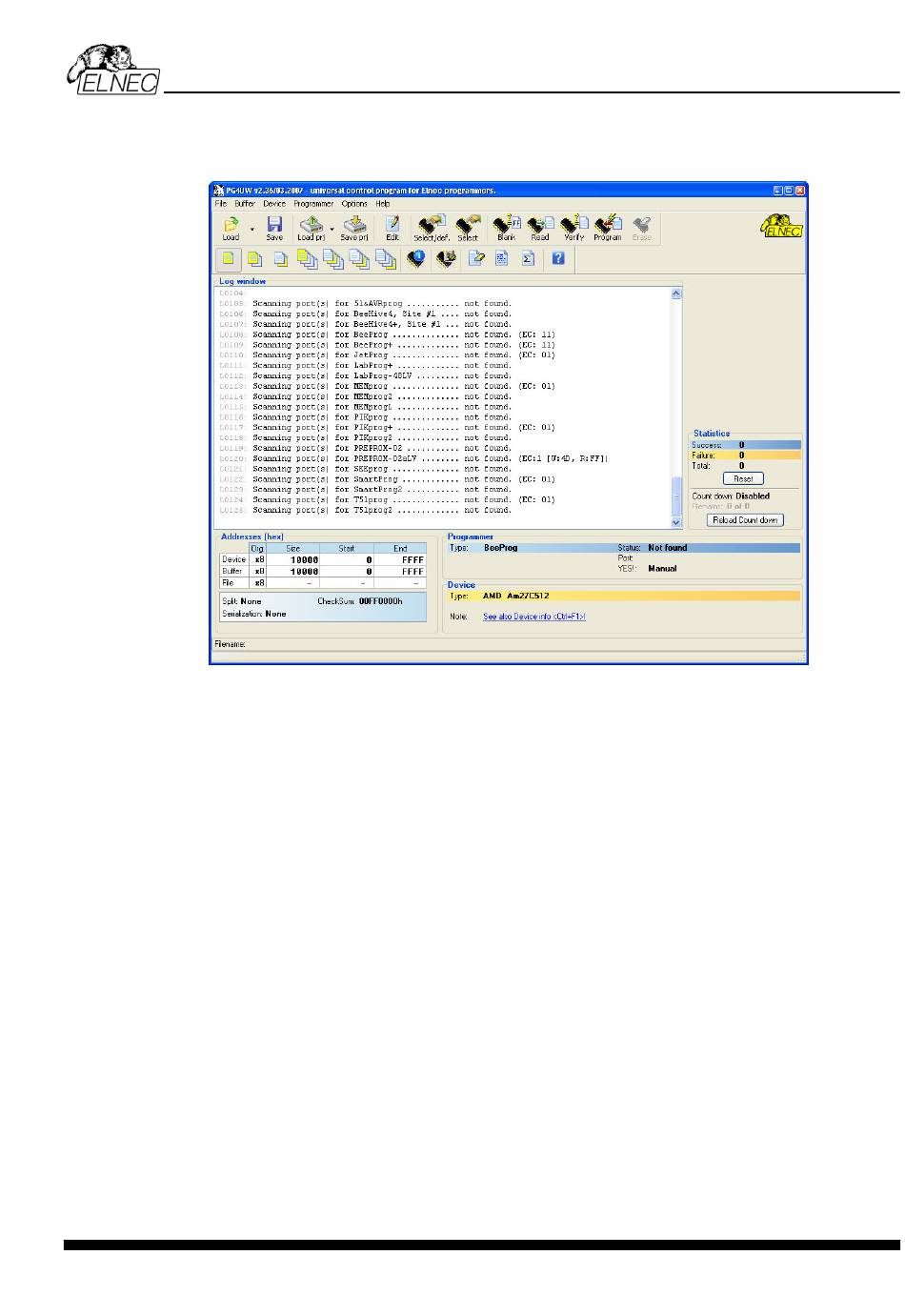Click the Split: None text
This screenshot has height=1316, width=905.
pyautogui.click(x=241, y=601)
